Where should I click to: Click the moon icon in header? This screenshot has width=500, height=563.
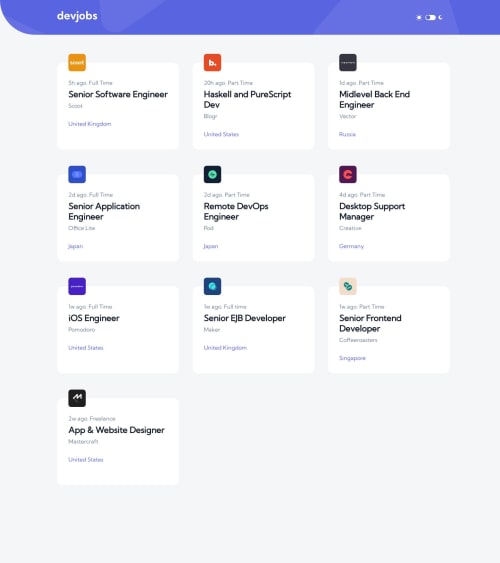tap(441, 17)
